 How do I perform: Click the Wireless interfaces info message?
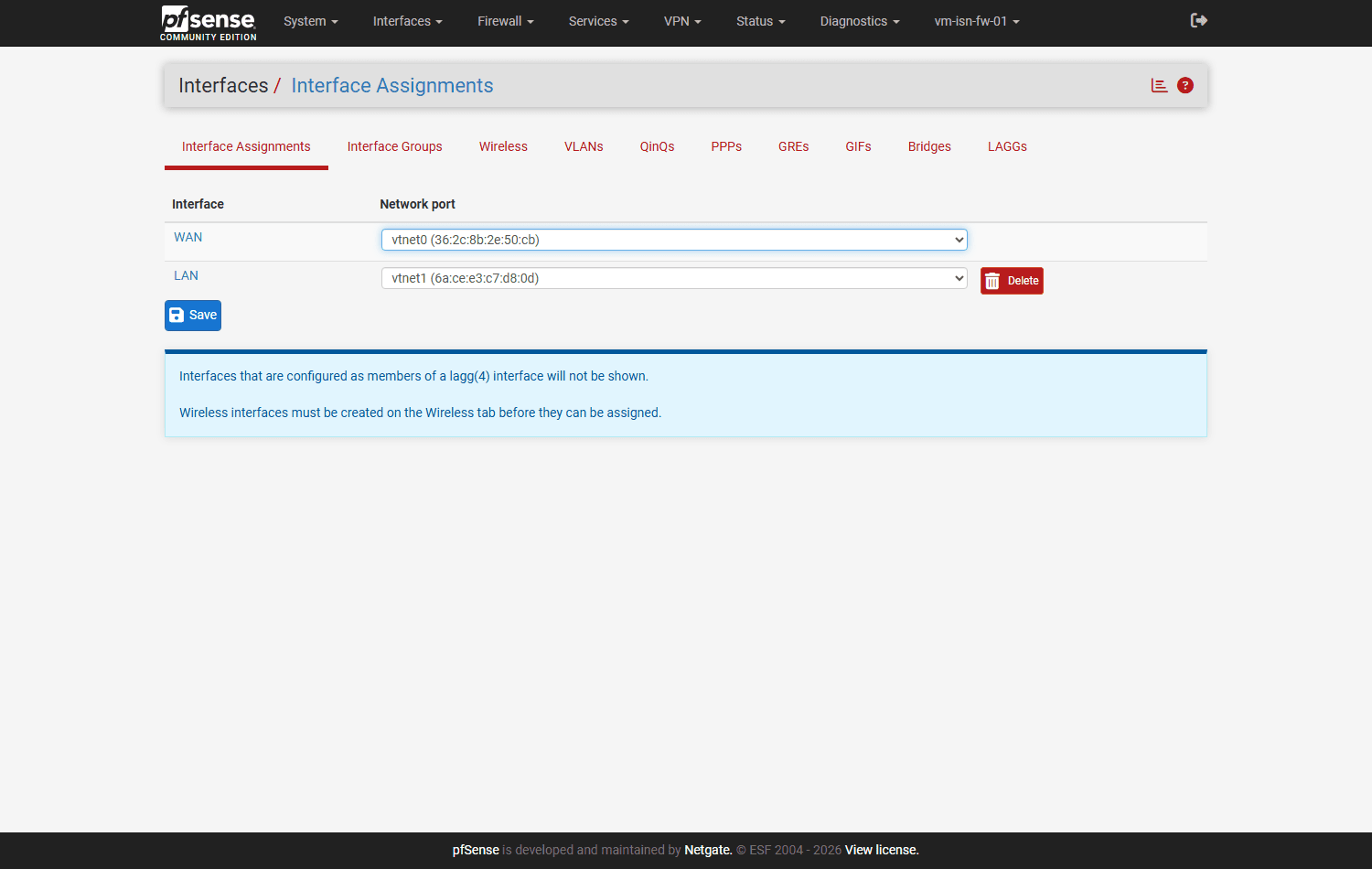[x=420, y=413]
